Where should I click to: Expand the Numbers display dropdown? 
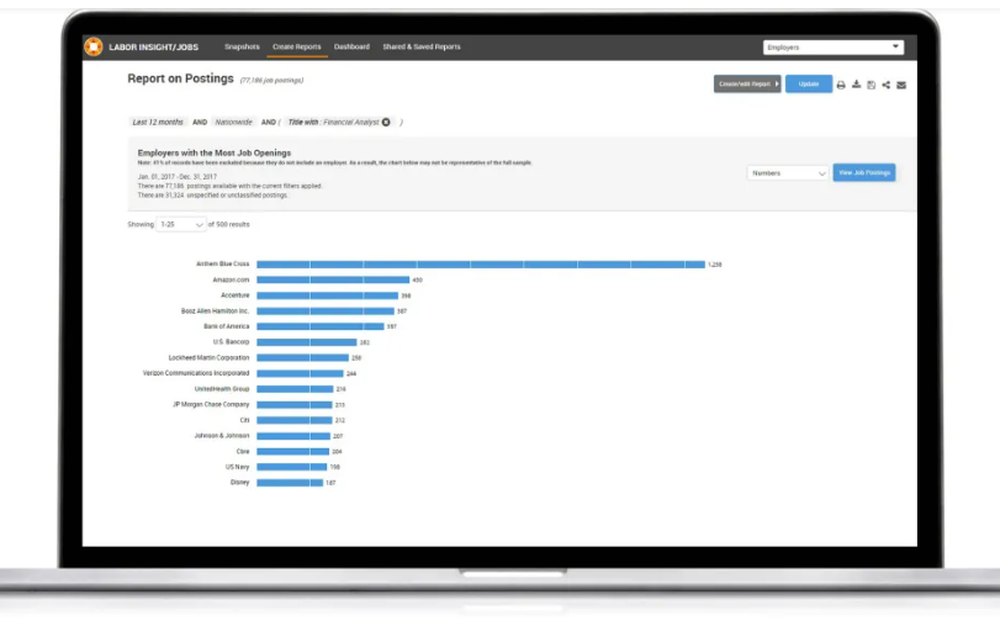[788, 173]
